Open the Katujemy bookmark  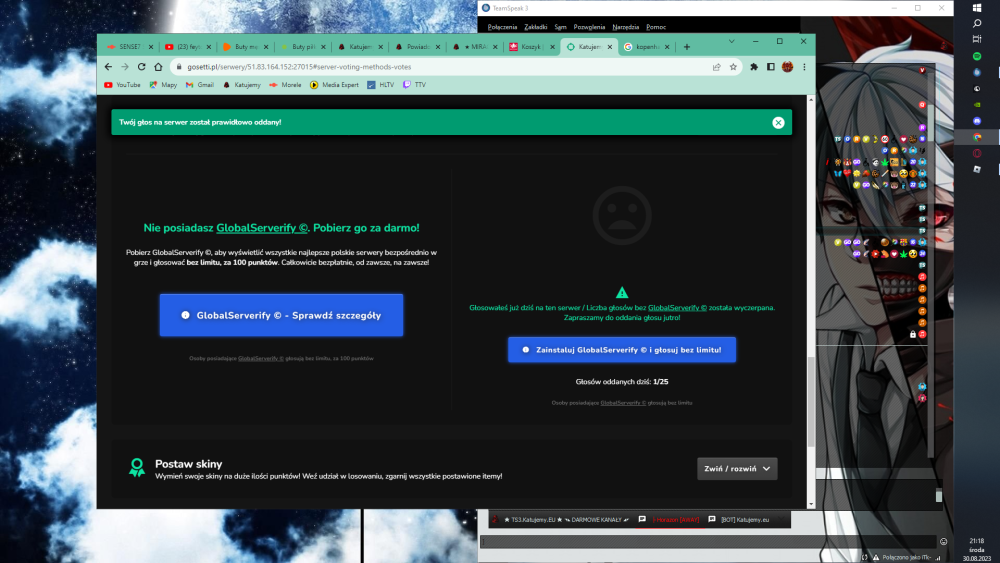[x=242, y=85]
